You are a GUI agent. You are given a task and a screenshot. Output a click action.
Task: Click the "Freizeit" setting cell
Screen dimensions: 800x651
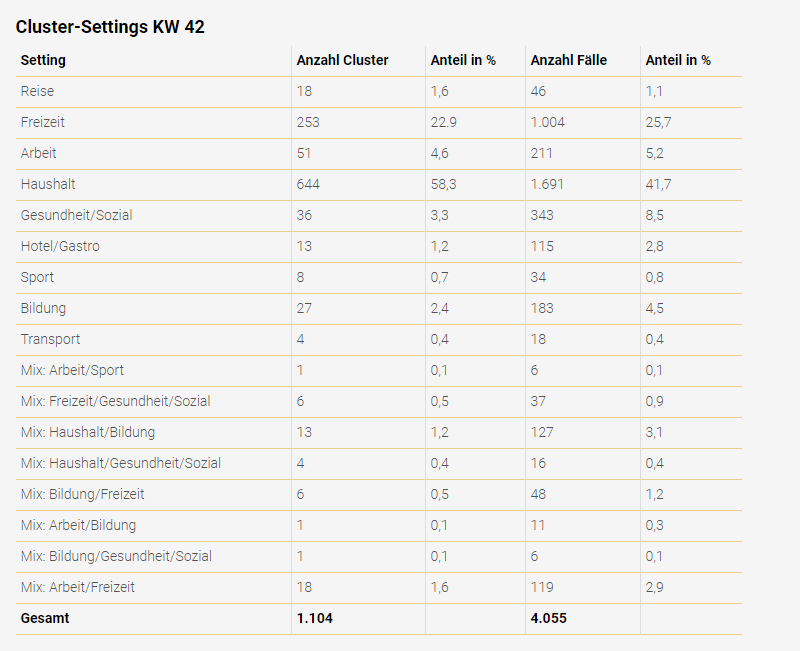click(43, 122)
